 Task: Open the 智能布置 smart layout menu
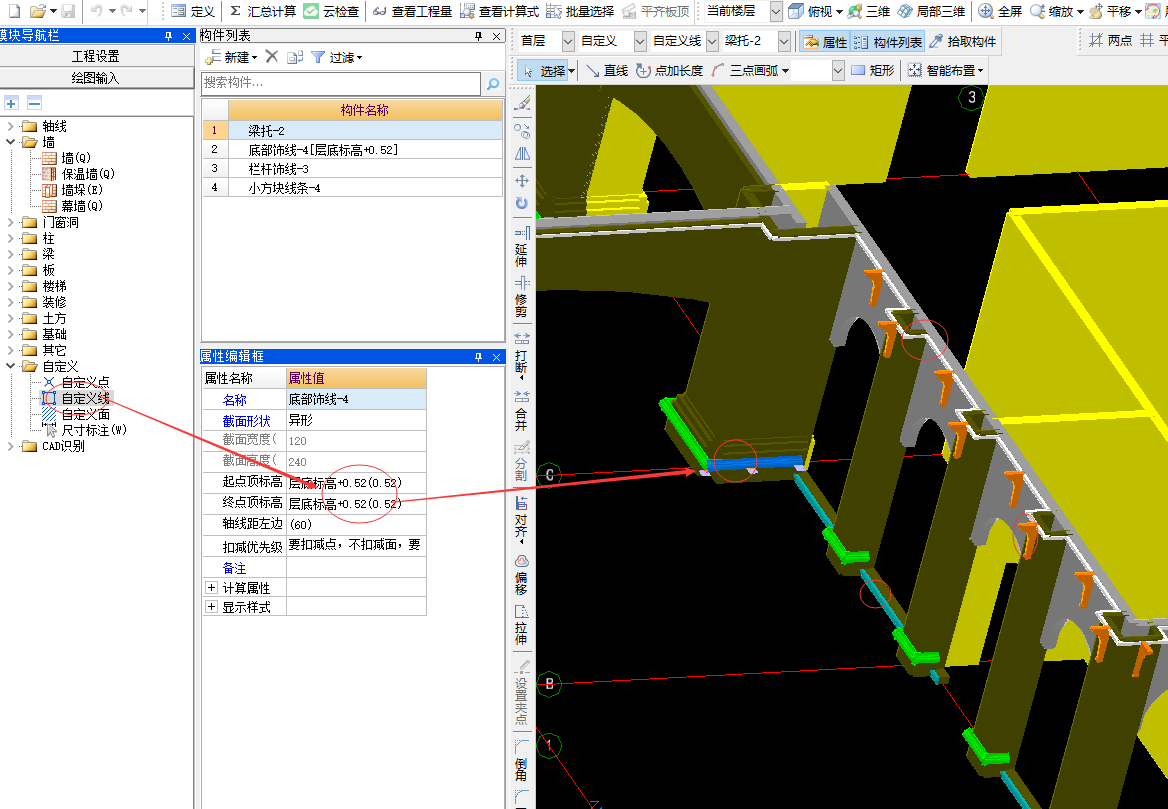pyautogui.click(x=945, y=71)
